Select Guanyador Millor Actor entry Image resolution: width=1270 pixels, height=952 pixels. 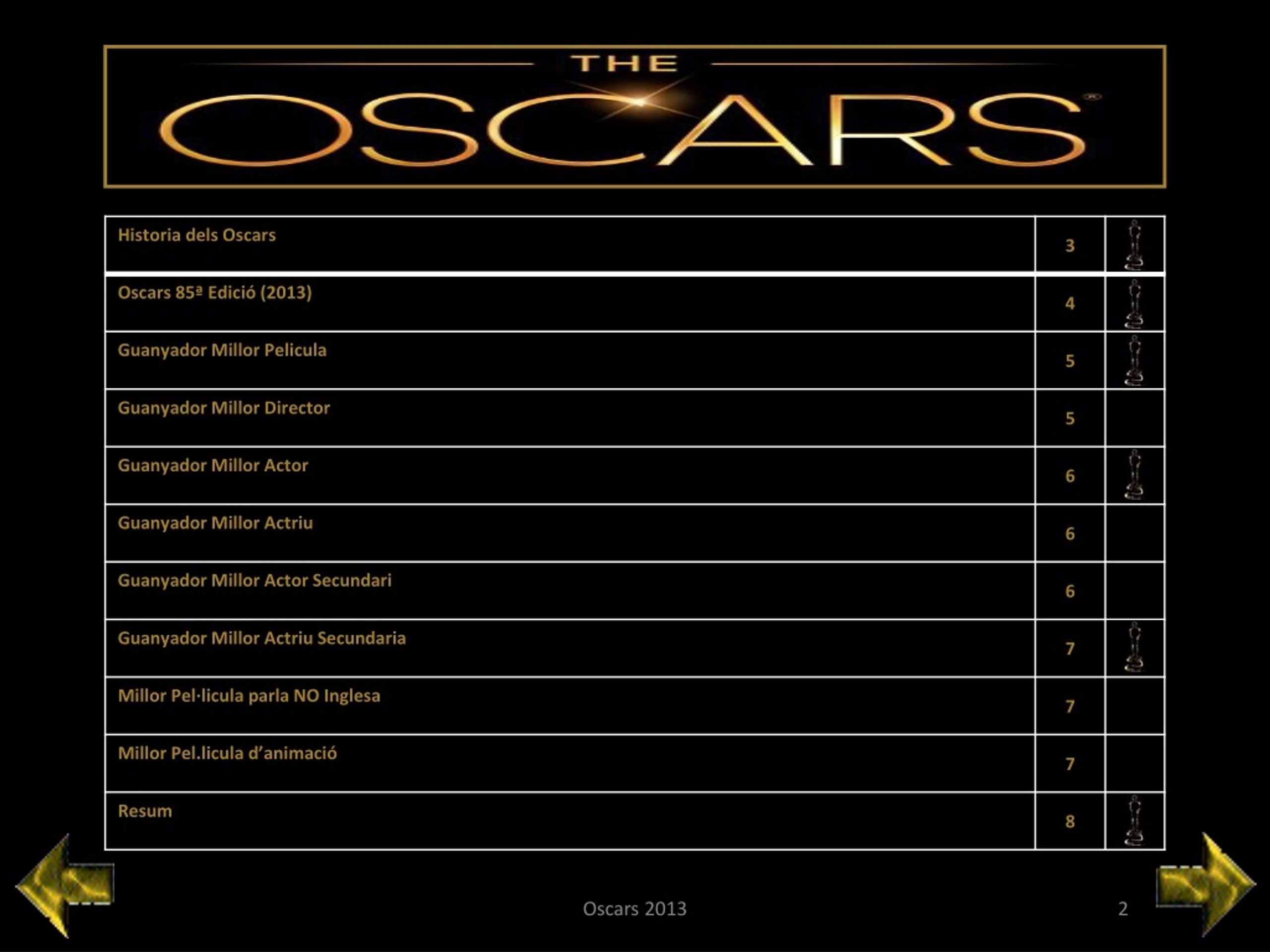tap(213, 466)
